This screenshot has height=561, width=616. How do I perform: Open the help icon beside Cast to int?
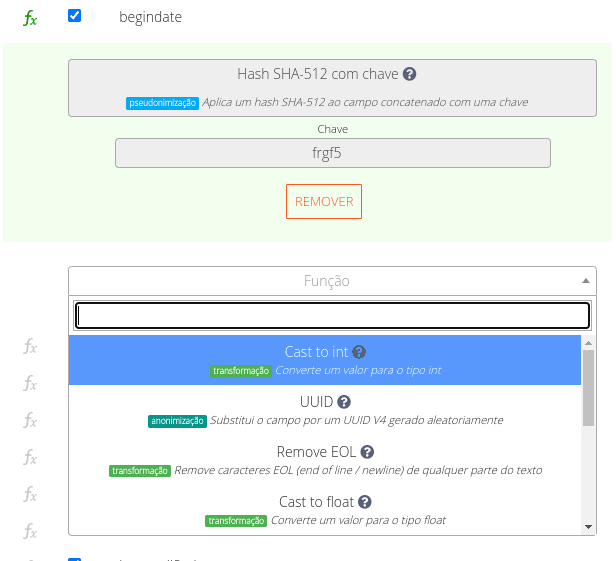click(x=359, y=352)
